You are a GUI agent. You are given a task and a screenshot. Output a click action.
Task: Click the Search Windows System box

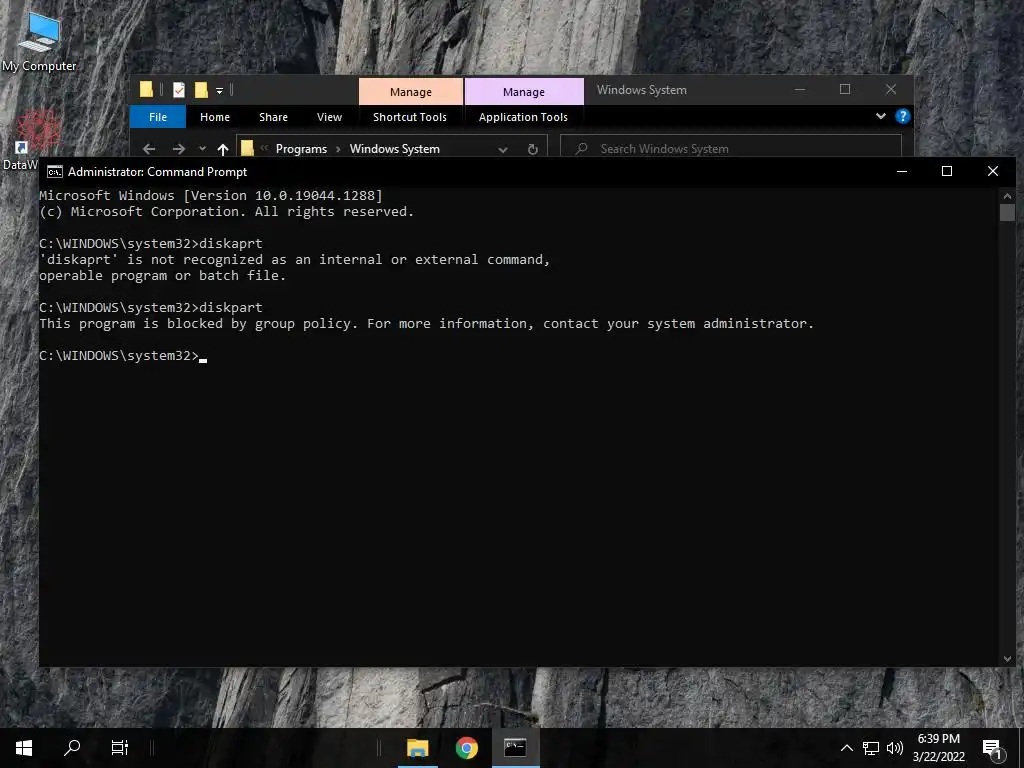click(731, 148)
